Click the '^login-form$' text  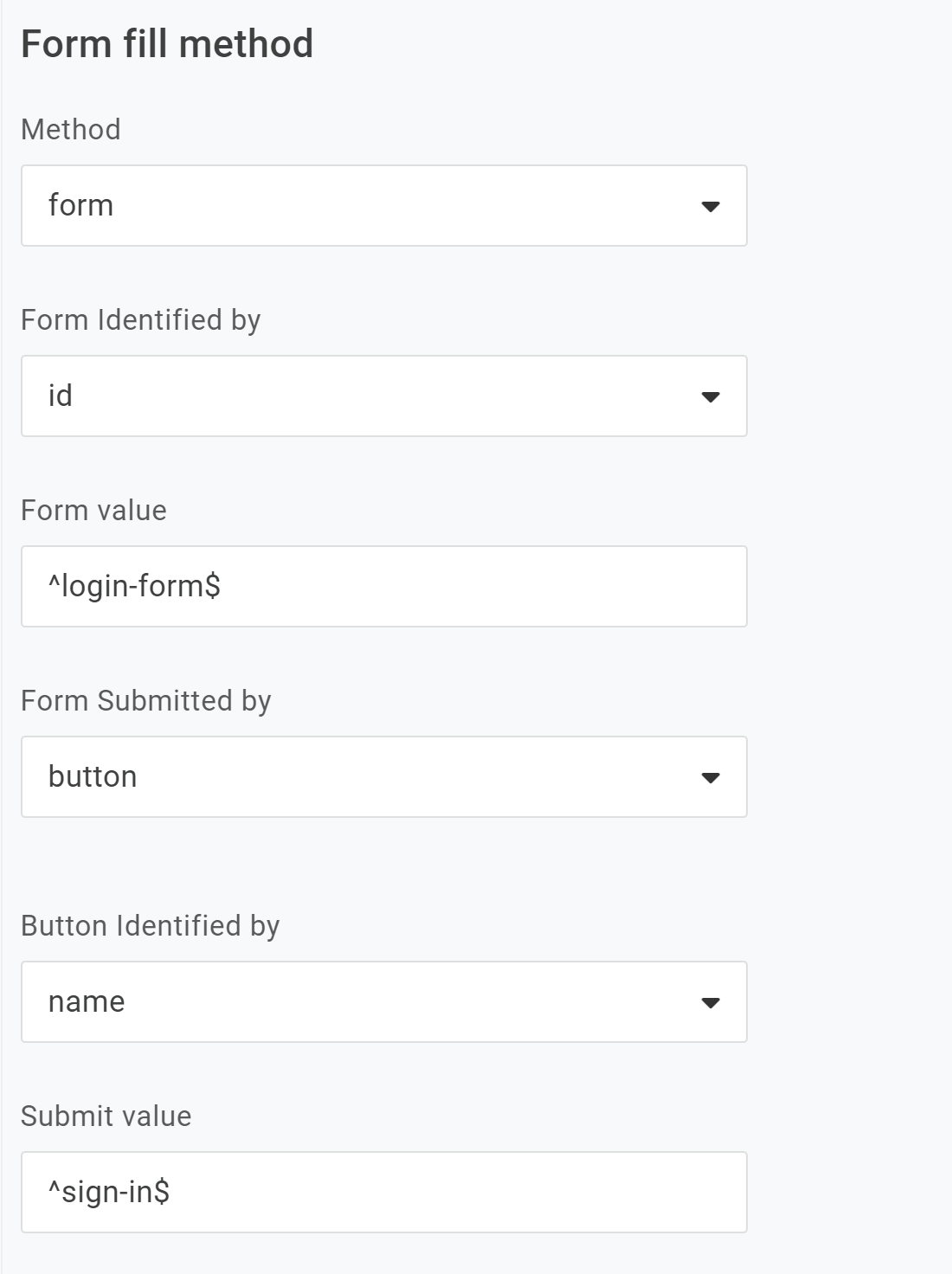point(134,587)
